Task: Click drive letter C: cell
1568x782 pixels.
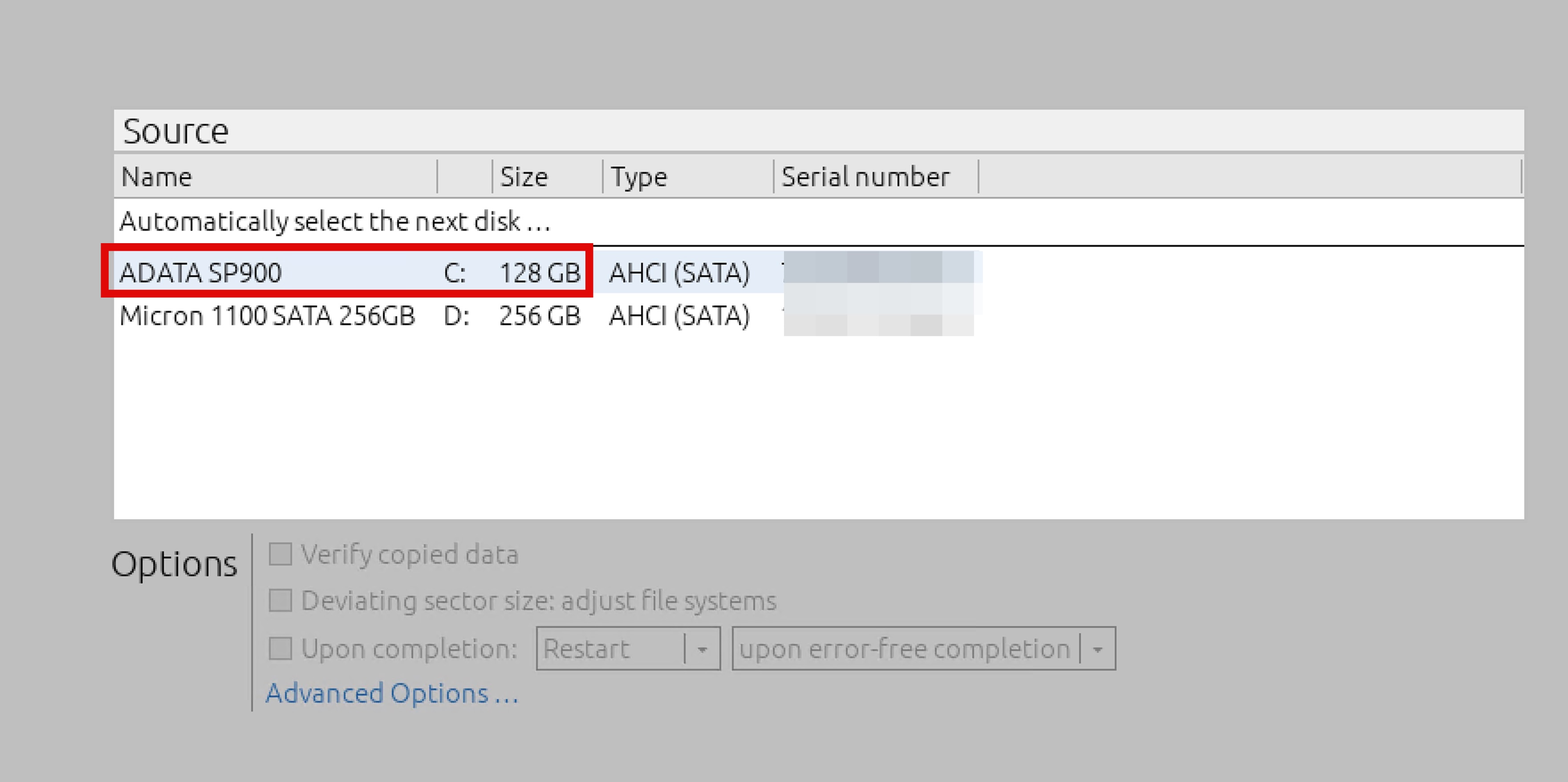Action: [x=455, y=272]
